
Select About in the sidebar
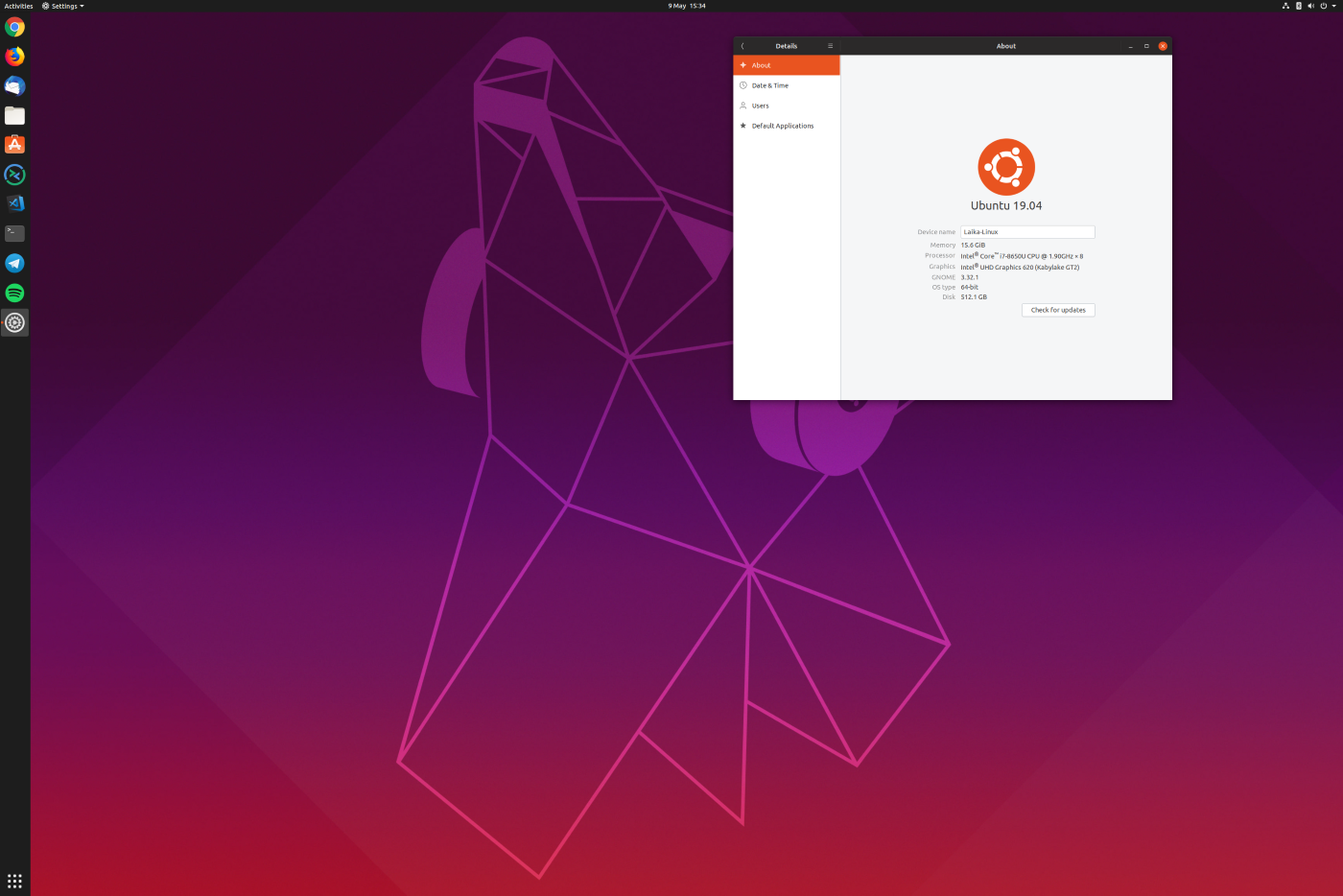pyautogui.click(x=786, y=65)
